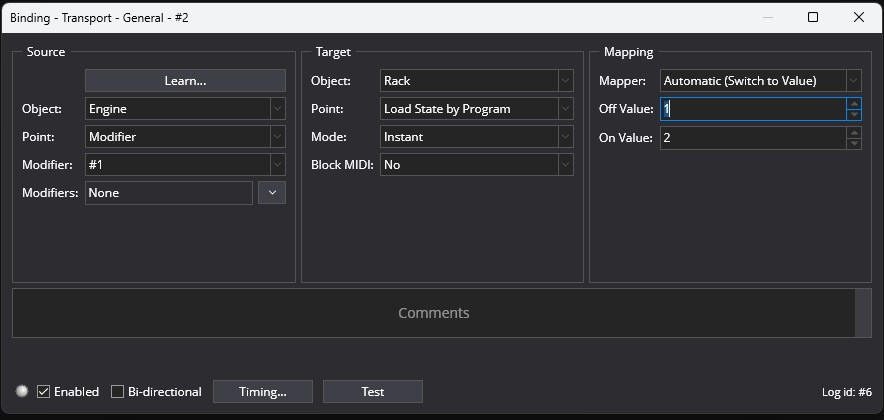Expand the Block MIDI dropdown
884x420 pixels.
coord(476,165)
